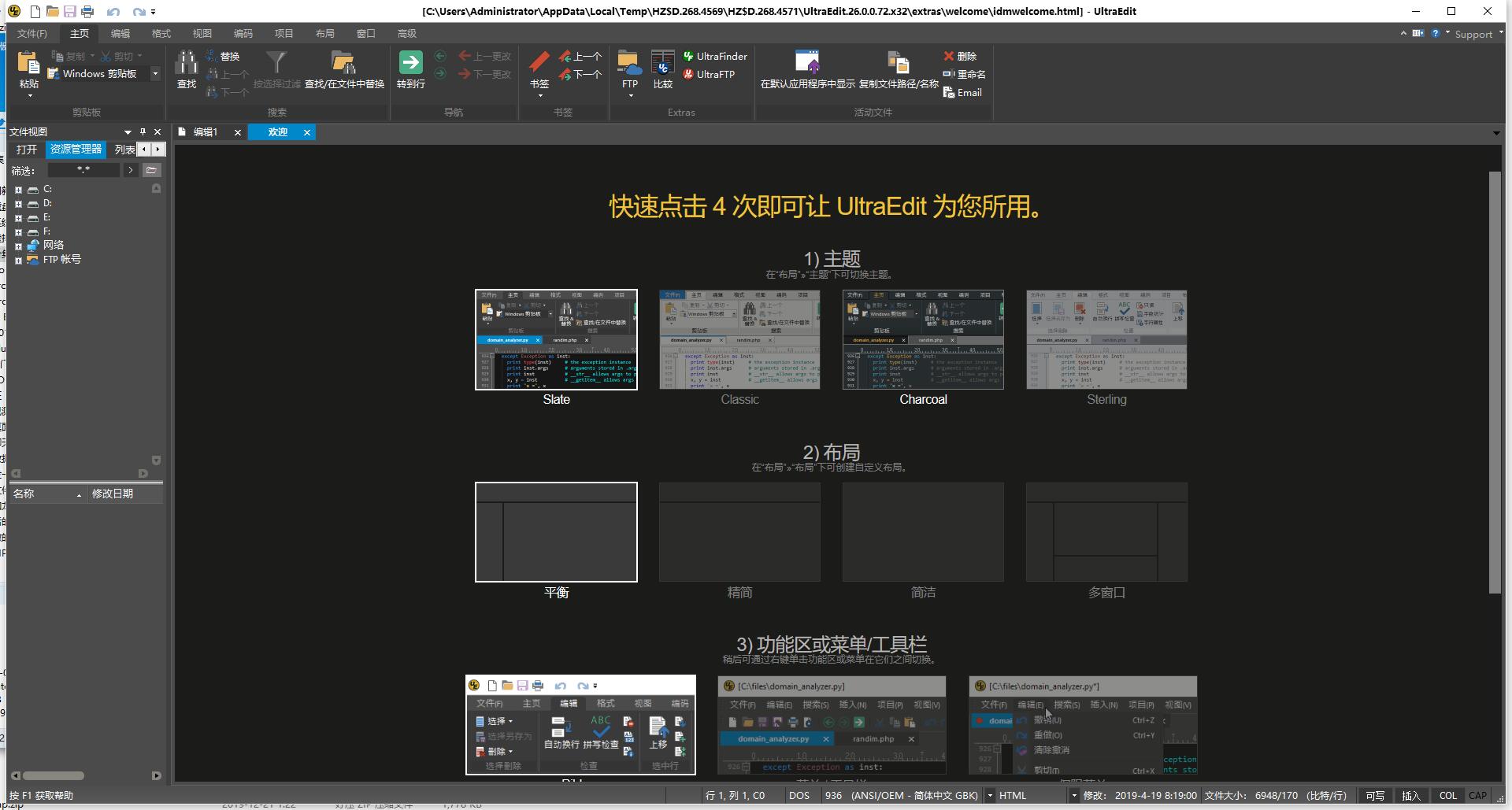This screenshot has width=1512, height=810.
Task: Open the HTML highlighting type dropdown
Action: pos(1073,796)
